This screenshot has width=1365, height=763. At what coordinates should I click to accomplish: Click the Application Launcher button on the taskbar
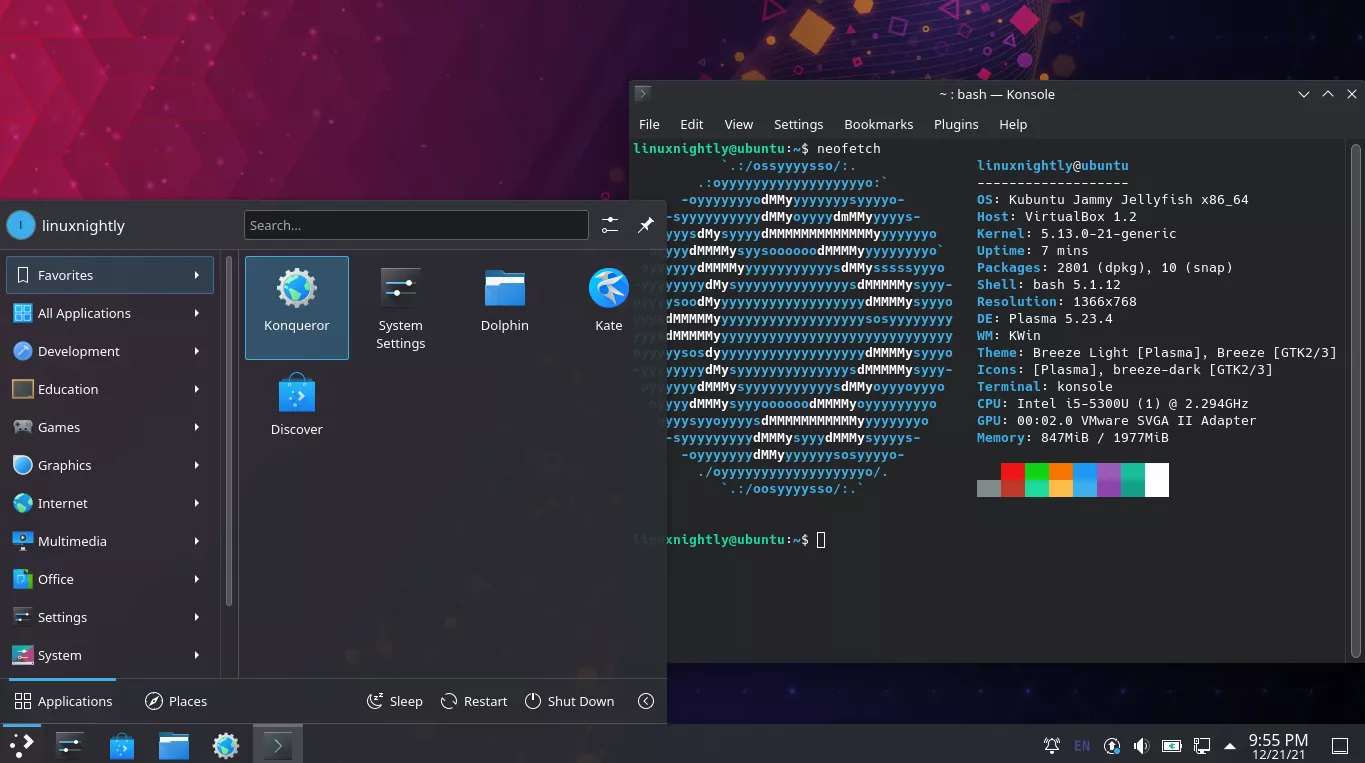click(22, 745)
